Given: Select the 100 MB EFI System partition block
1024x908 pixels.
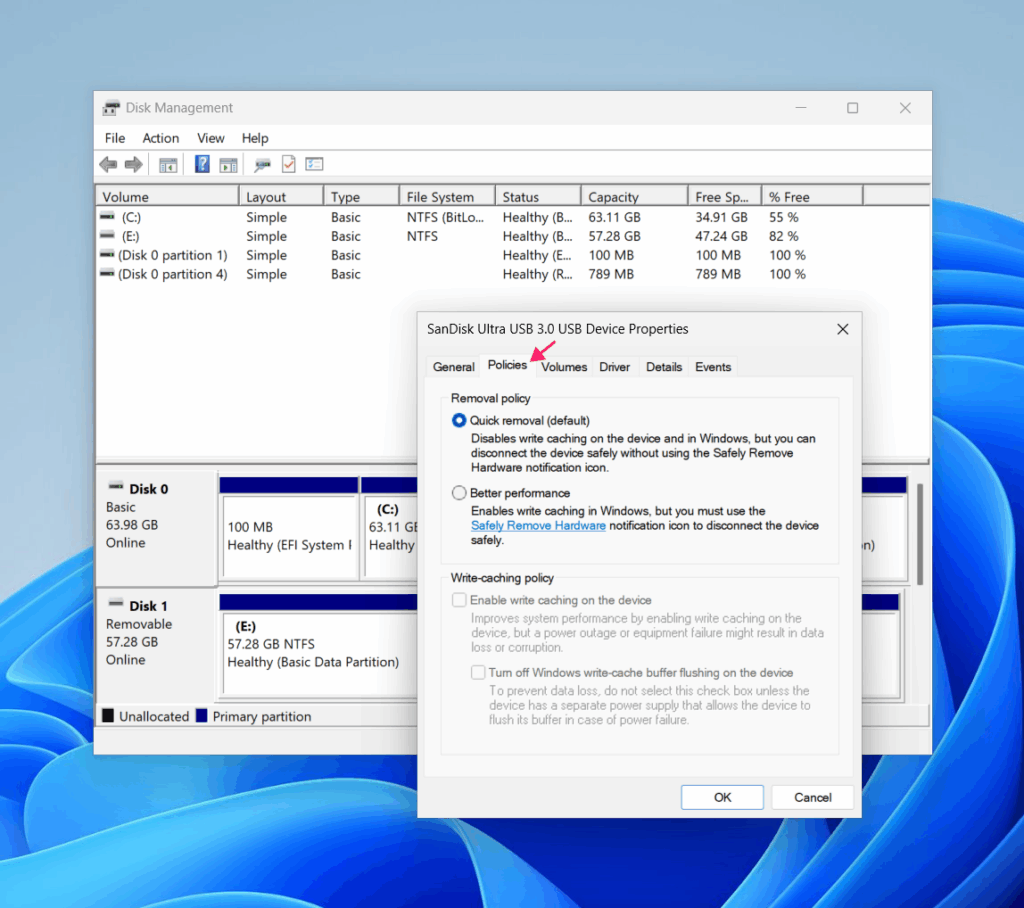Looking at the screenshot, I should (289, 529).
